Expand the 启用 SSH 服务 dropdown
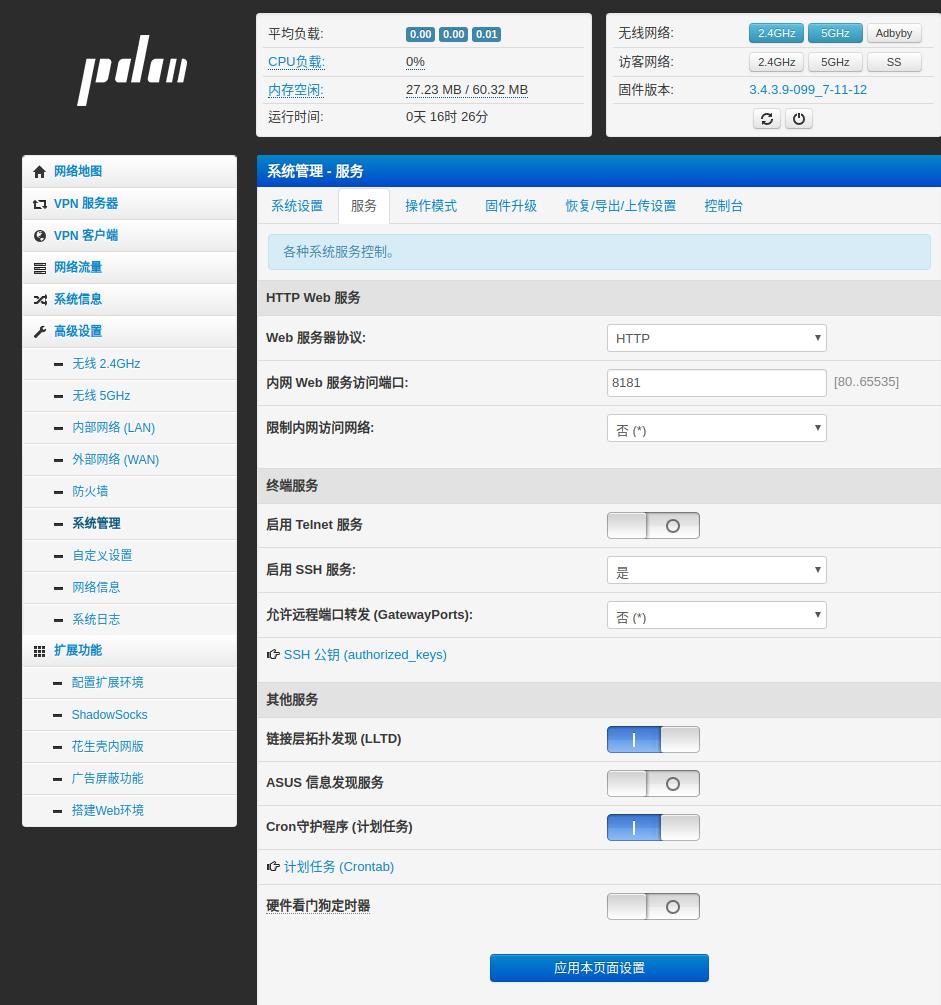This screenshot has width=941, height=1005. (x=716, y=571)
